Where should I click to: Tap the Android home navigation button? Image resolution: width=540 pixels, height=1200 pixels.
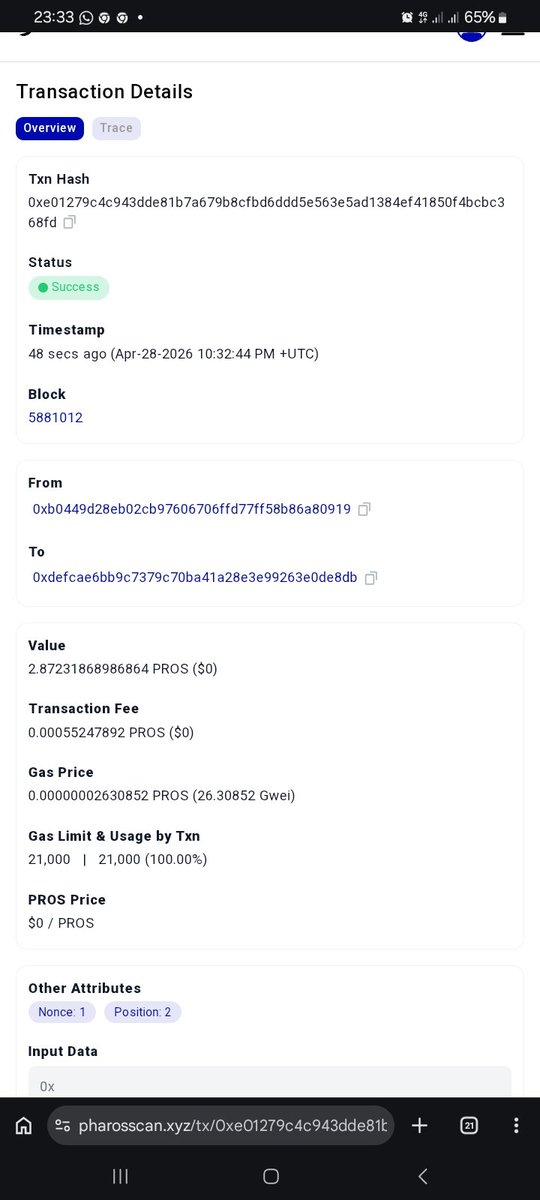270,1177
